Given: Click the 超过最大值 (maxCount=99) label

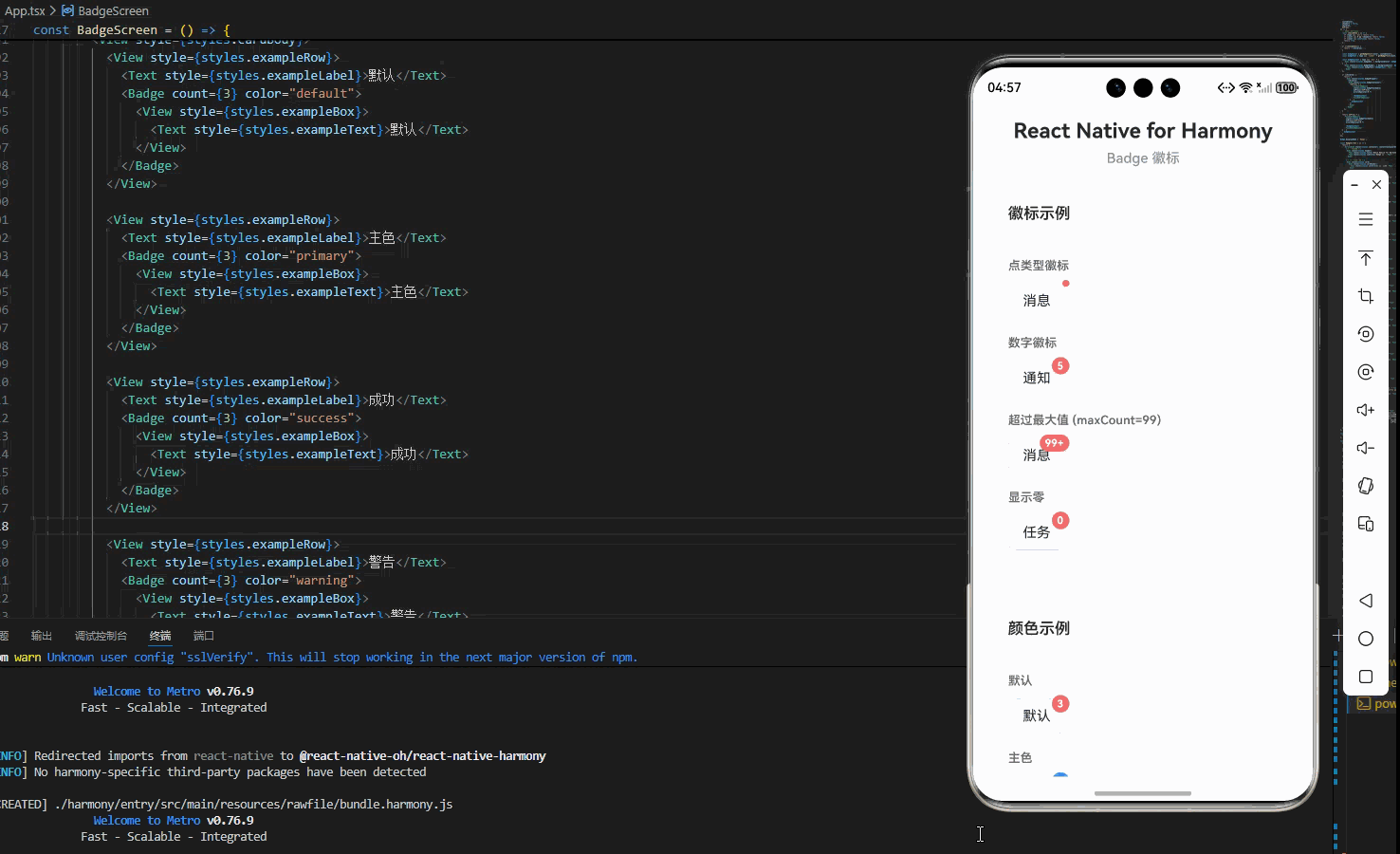Looking at the screenshot, I should (x=1084, y=419).
